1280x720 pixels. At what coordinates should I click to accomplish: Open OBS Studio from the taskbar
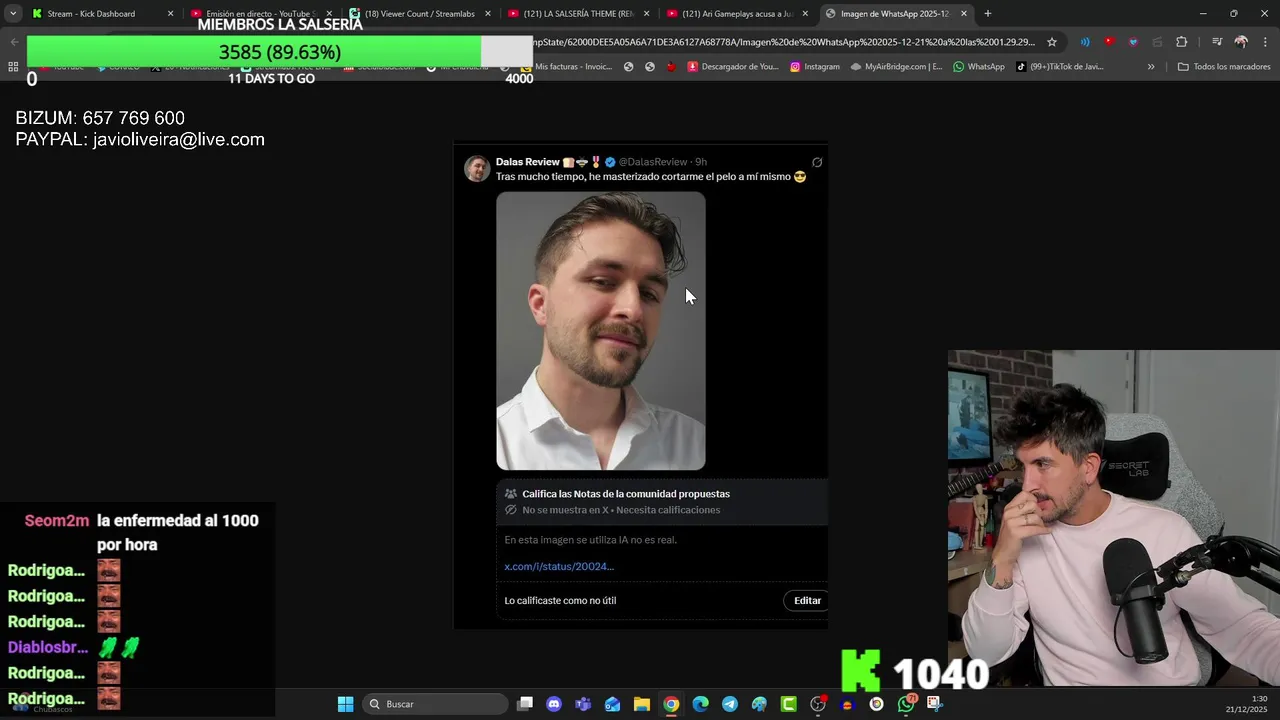pos(818,704)
